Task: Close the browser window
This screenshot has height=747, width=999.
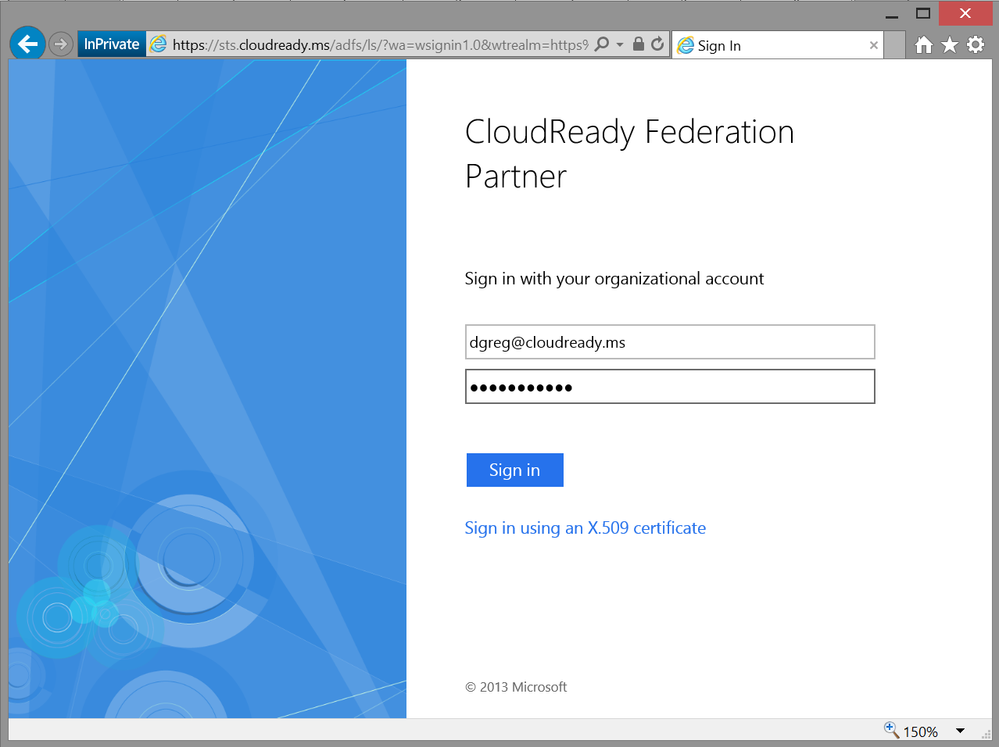Action: coord(965,13)
